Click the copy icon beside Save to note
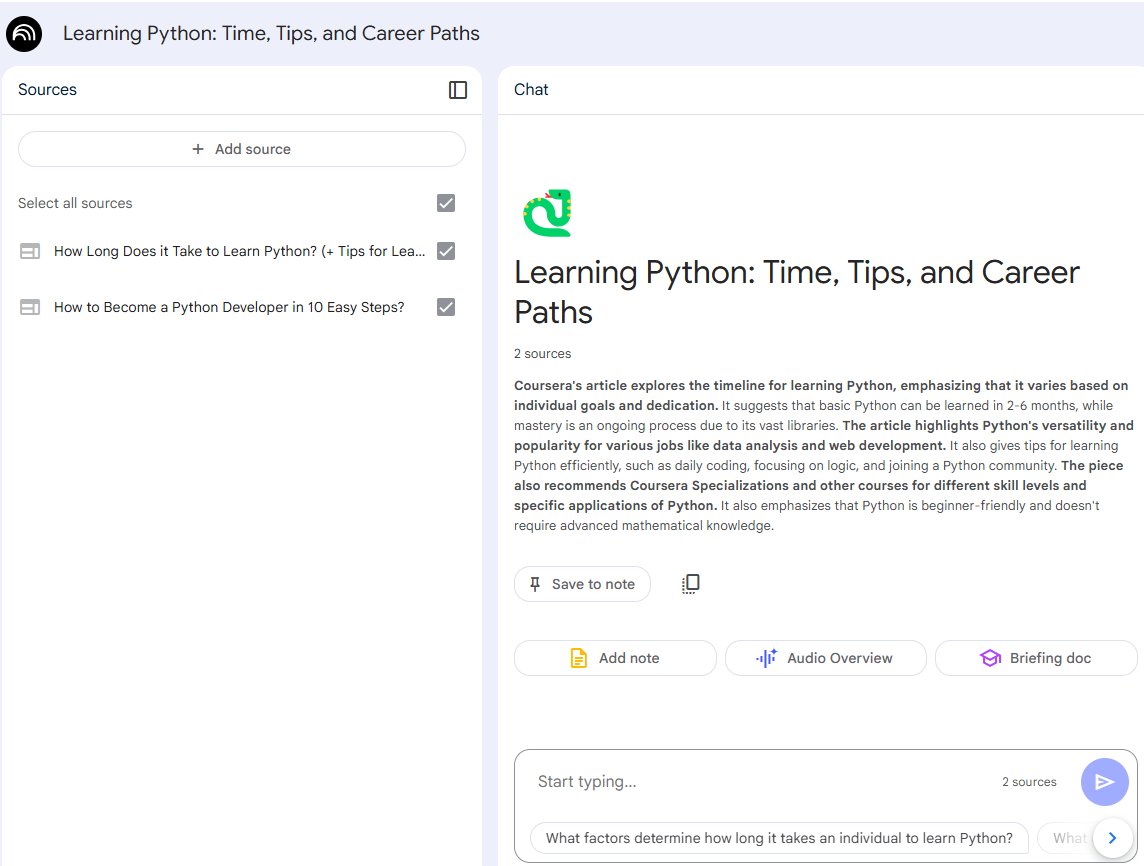 pyautogui.click(x=690, y=584)
